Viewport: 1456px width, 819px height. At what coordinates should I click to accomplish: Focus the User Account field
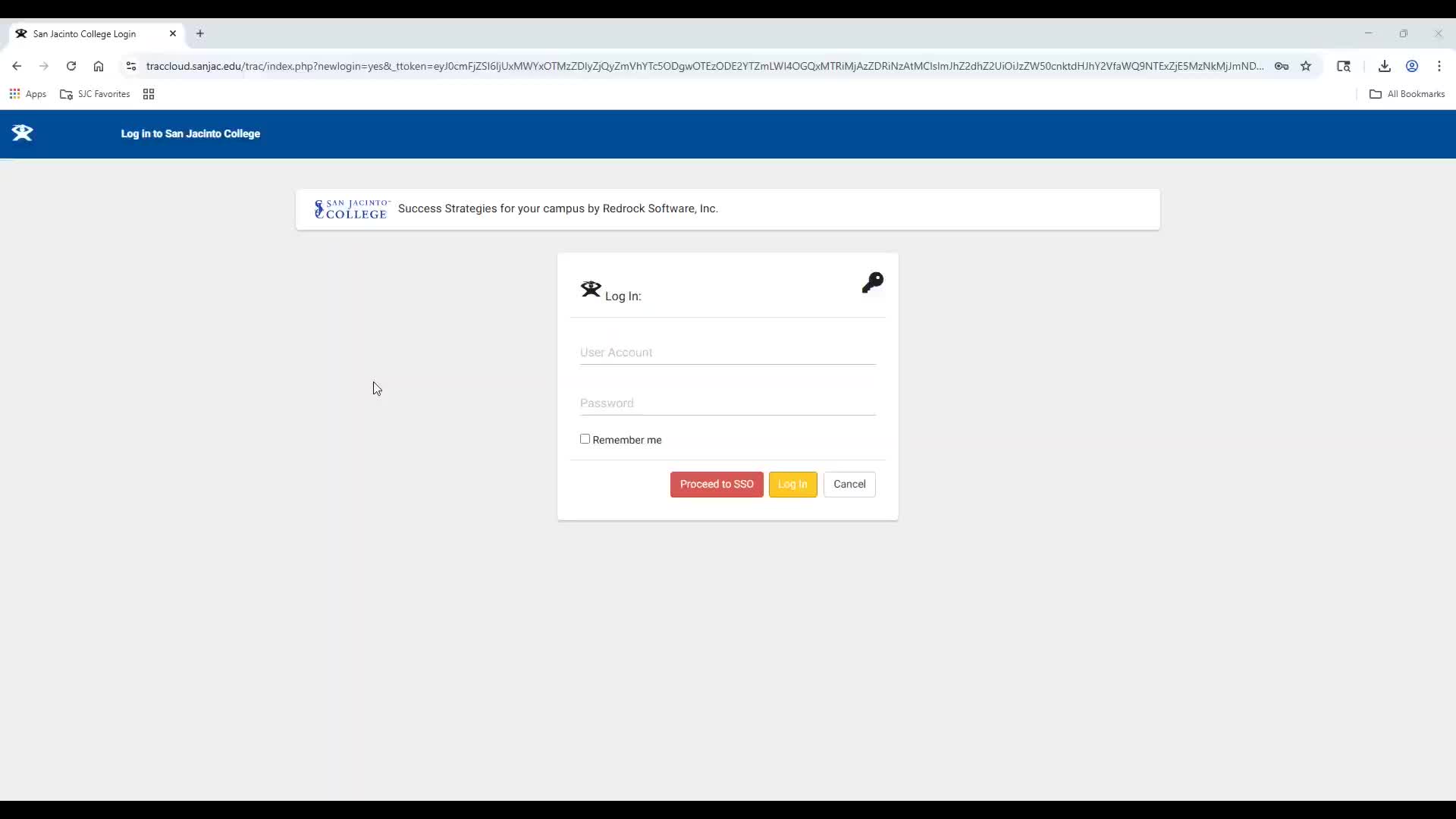coord(728,353)
